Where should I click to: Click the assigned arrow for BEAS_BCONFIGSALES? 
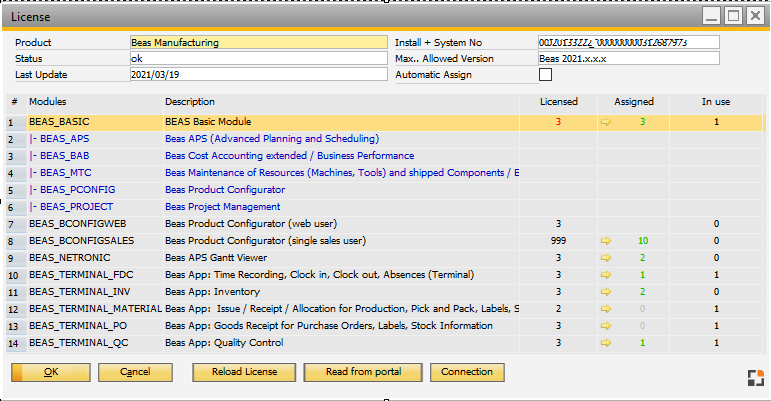coord(605,241)
